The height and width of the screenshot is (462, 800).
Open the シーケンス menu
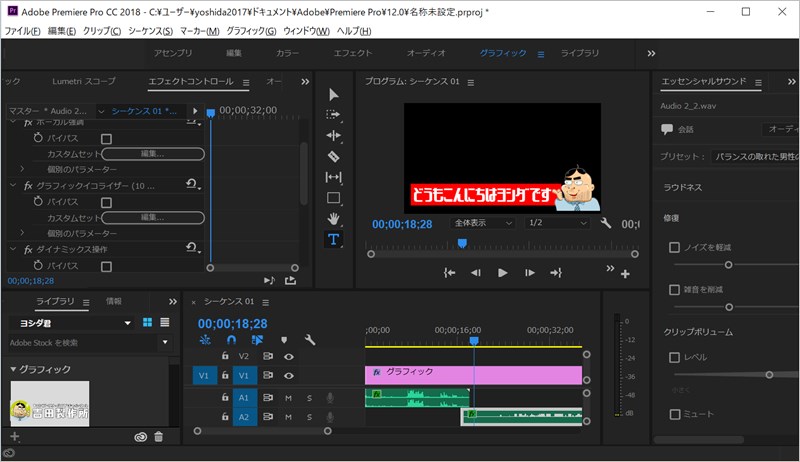(x=150, y=31)
